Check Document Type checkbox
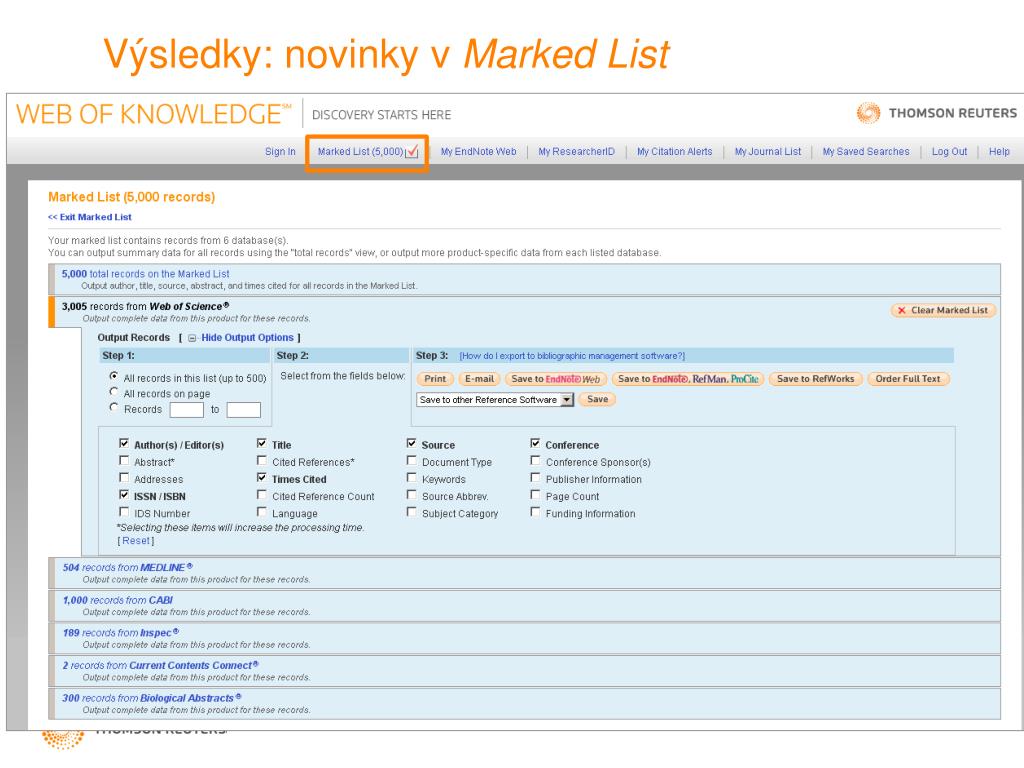 pyautogui.click(x=411, y=460)
